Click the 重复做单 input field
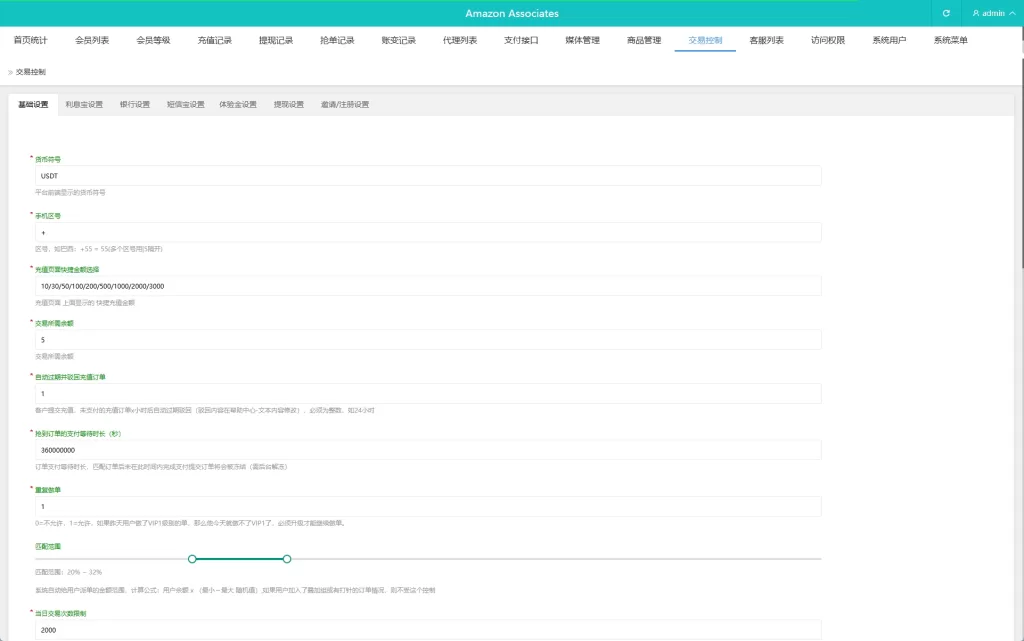The height and width of the screenshot is (641, 1024). click(x=427, y=506)
